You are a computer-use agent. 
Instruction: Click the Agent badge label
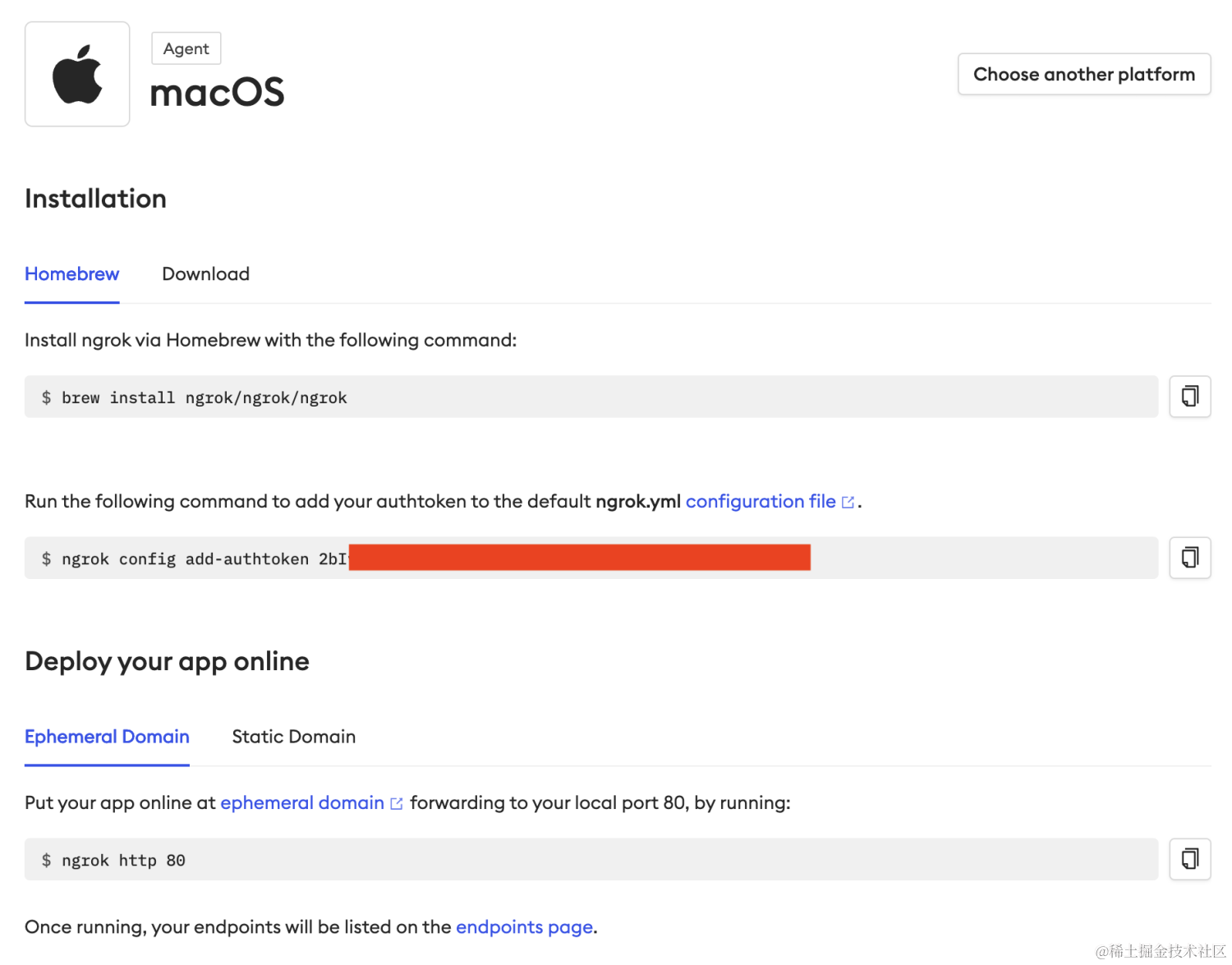click(186, 48)
